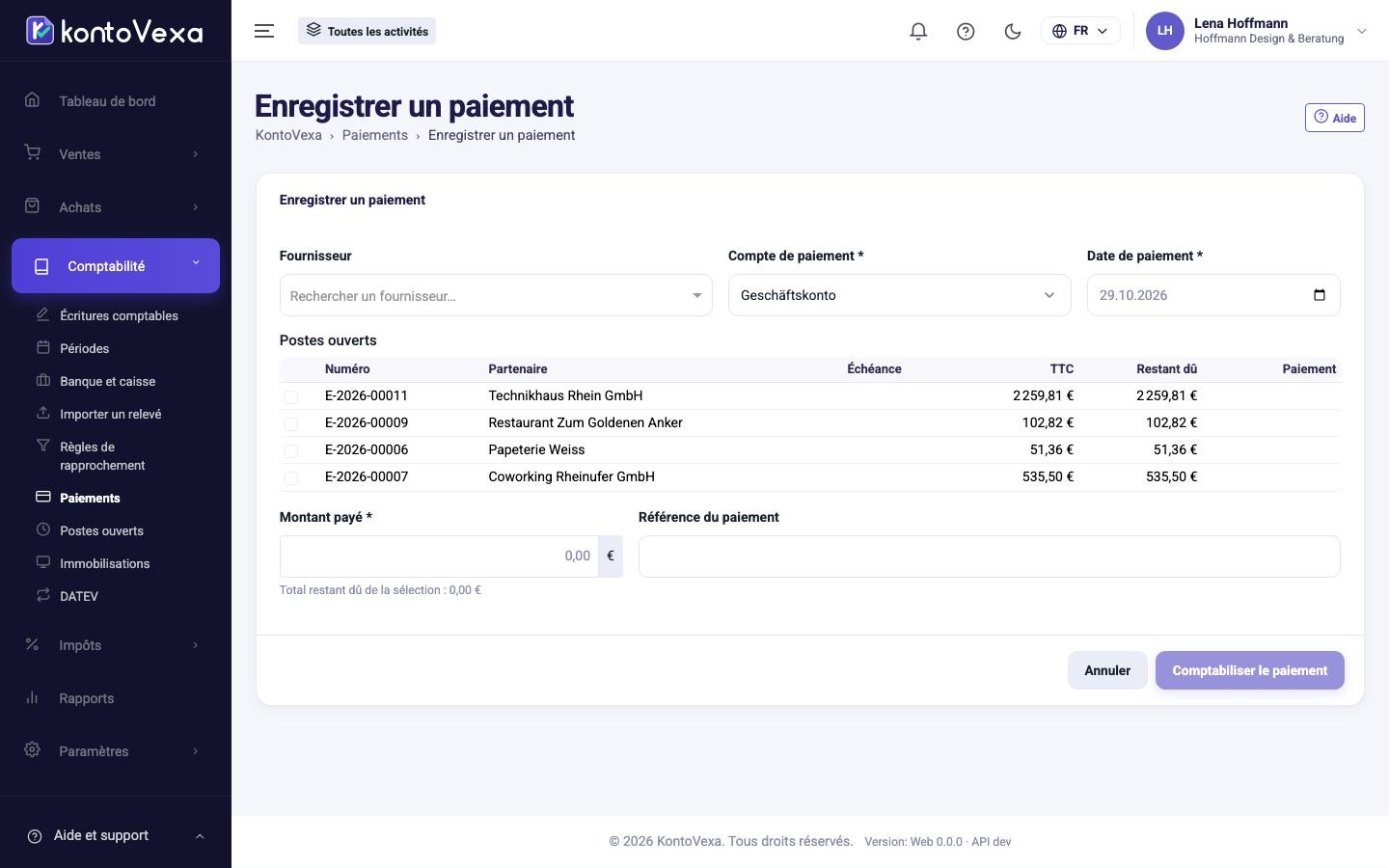Image resolution: width=1389 pixels, height=868 pixels.
Task: Toggle the hamburger sidebar menu icon
Action: (264, 31)
